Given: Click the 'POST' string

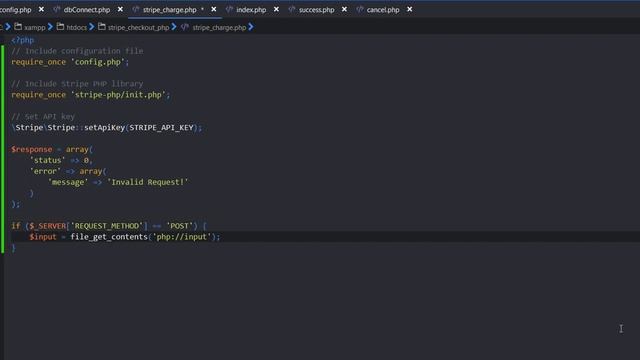Looking at the screenshot, I should 179,226.
